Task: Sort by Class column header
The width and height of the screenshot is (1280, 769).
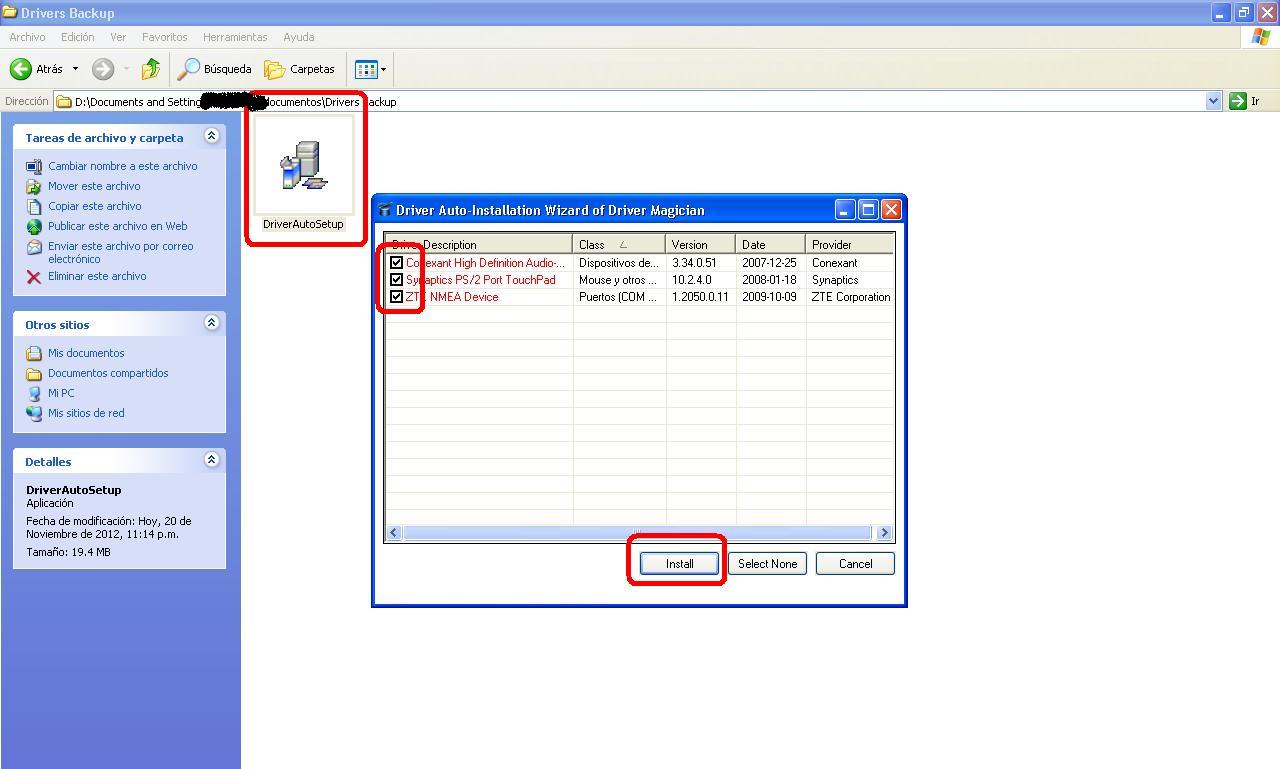Action: coord(619,244)
